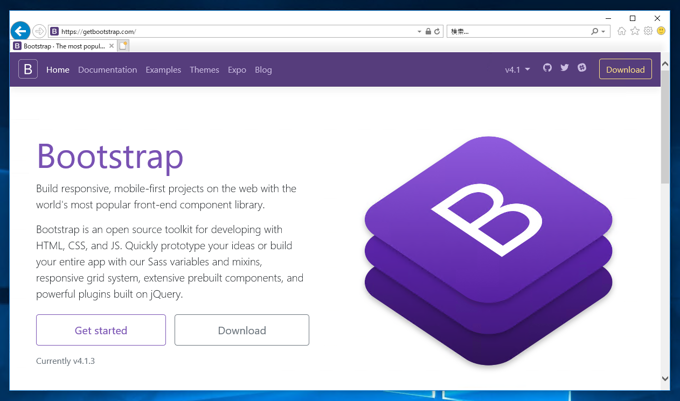This screenshot has width=680, height=401.
Task: Maximize the browser window
Action: pos(632,18)
